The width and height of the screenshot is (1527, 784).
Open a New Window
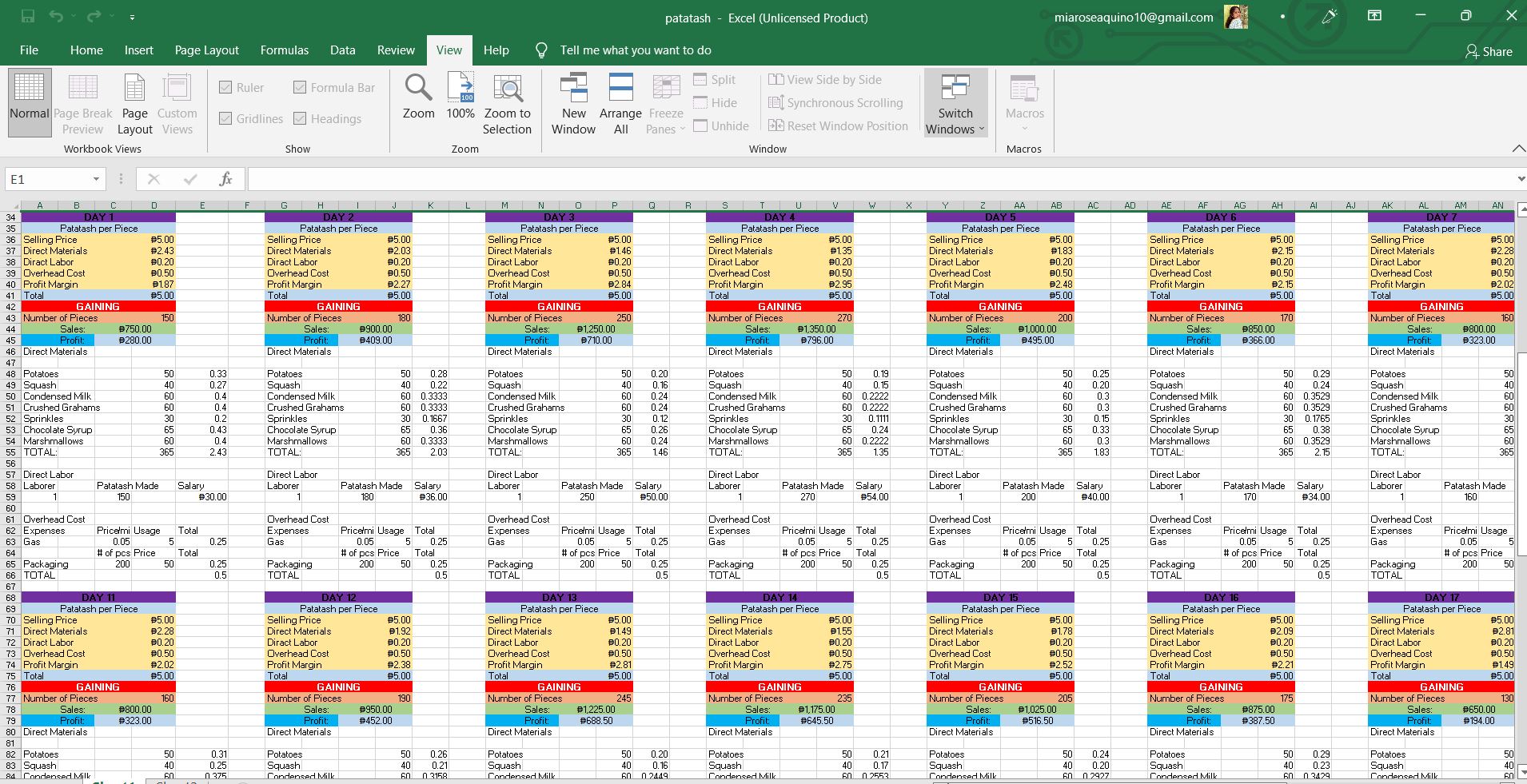click(x=573, y=103)
